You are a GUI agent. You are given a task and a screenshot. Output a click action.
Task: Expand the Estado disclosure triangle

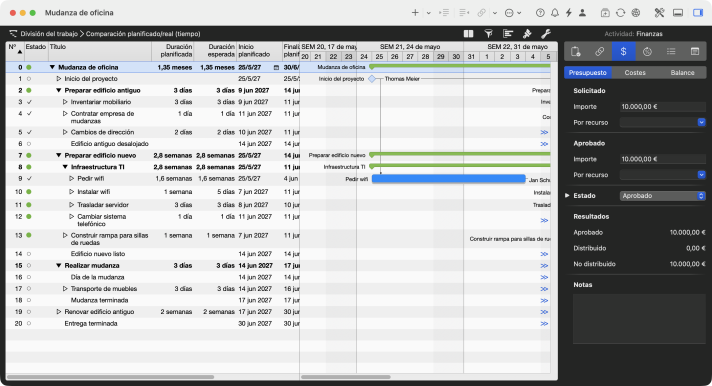point(567,195)
